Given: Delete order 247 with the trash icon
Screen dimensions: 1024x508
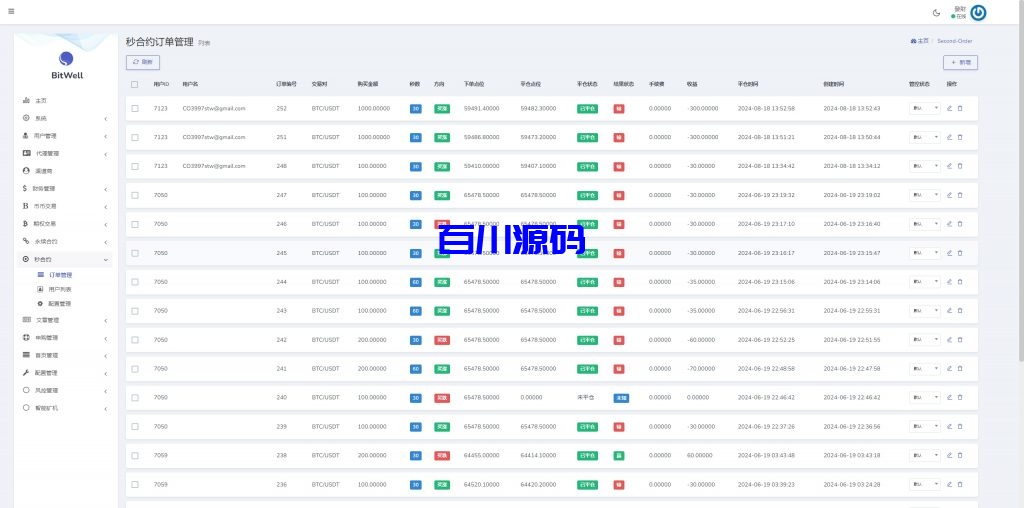Looking at the screenshot, I should (960, 195).
